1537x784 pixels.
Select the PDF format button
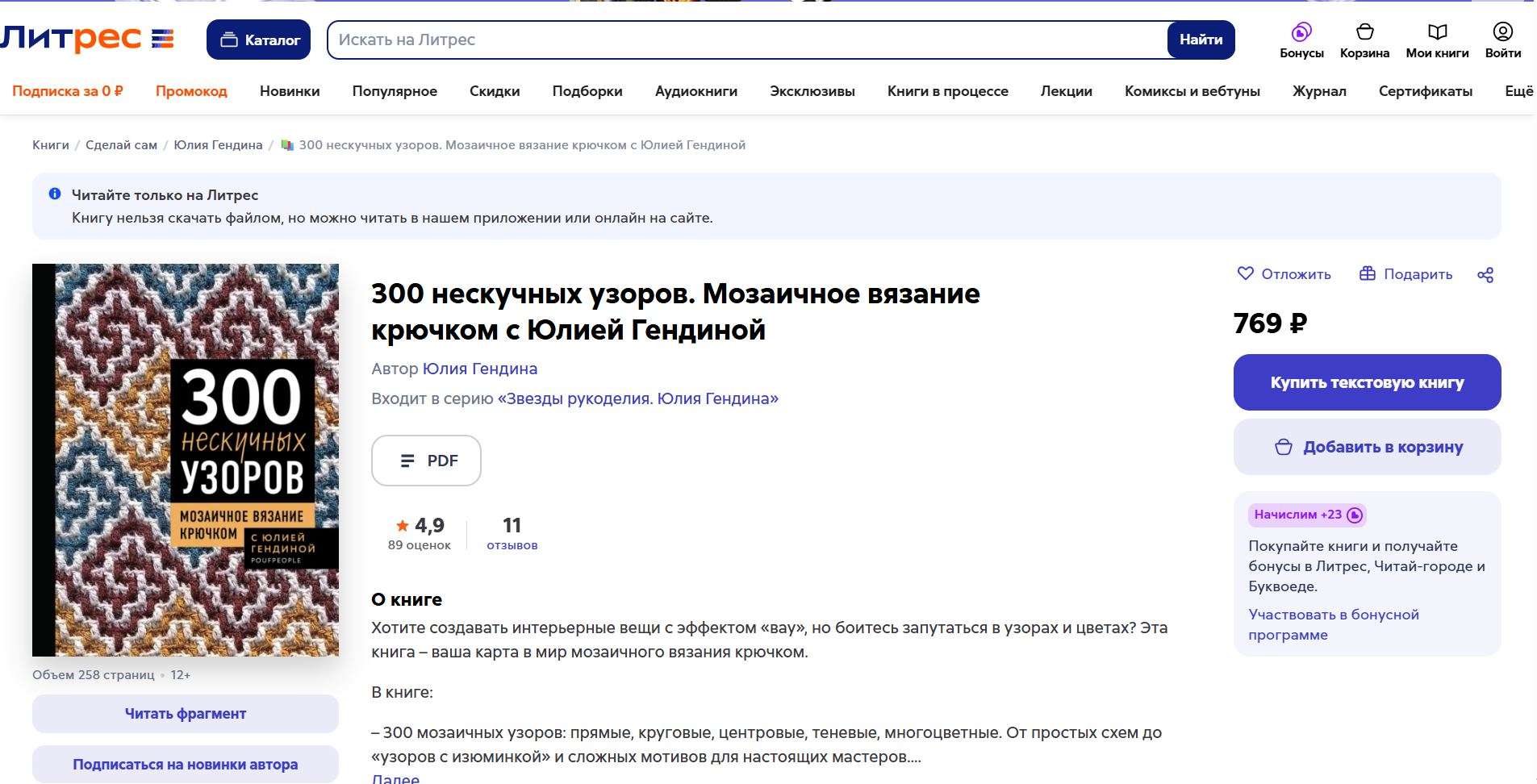[426, 461]
